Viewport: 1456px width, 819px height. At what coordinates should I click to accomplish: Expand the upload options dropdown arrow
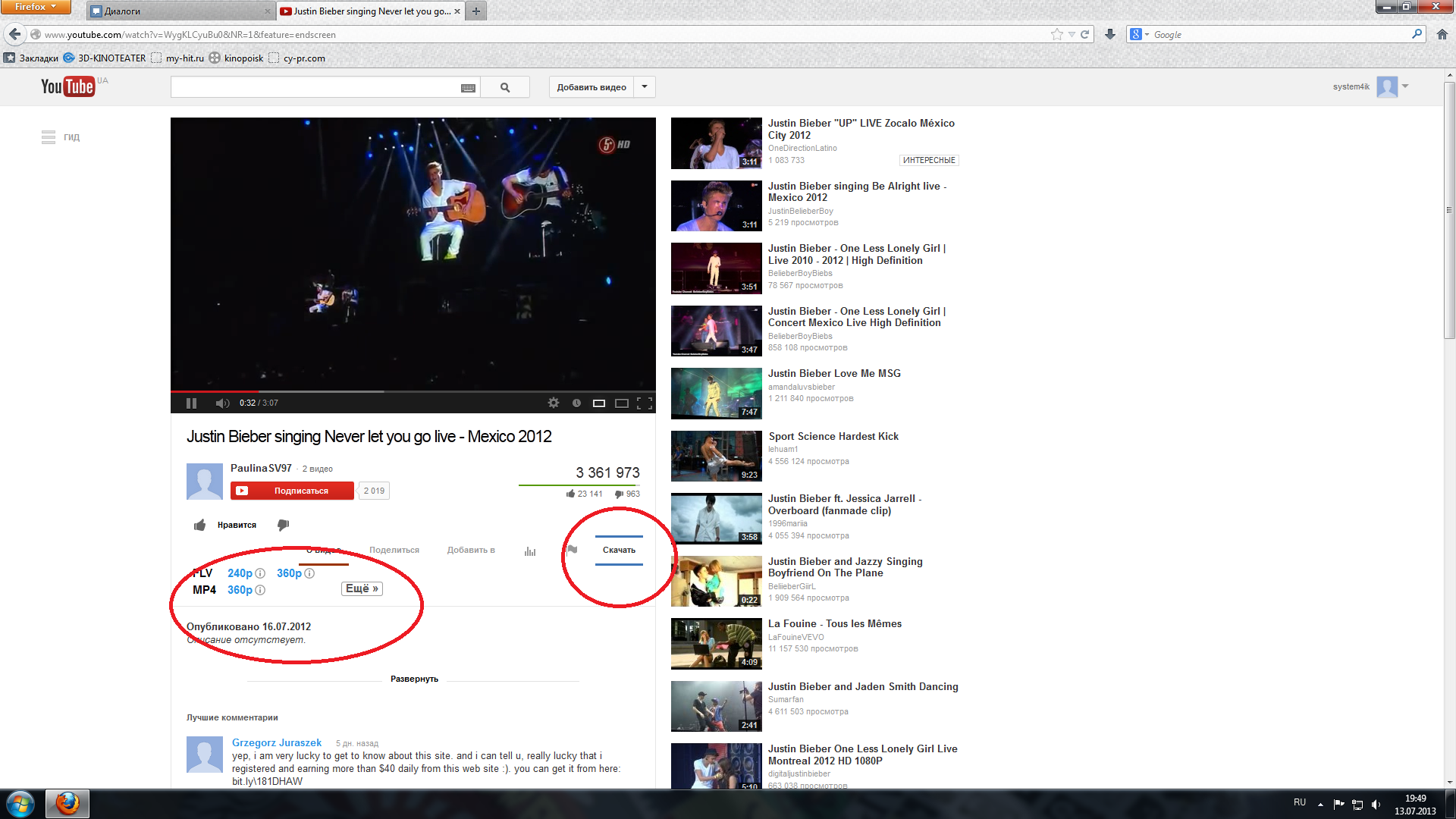click(645, 87)
